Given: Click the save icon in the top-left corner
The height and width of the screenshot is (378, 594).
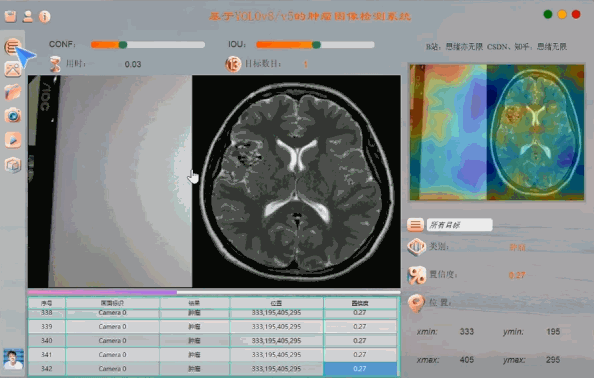Looking at the screenshot, I should pos(11,16).
